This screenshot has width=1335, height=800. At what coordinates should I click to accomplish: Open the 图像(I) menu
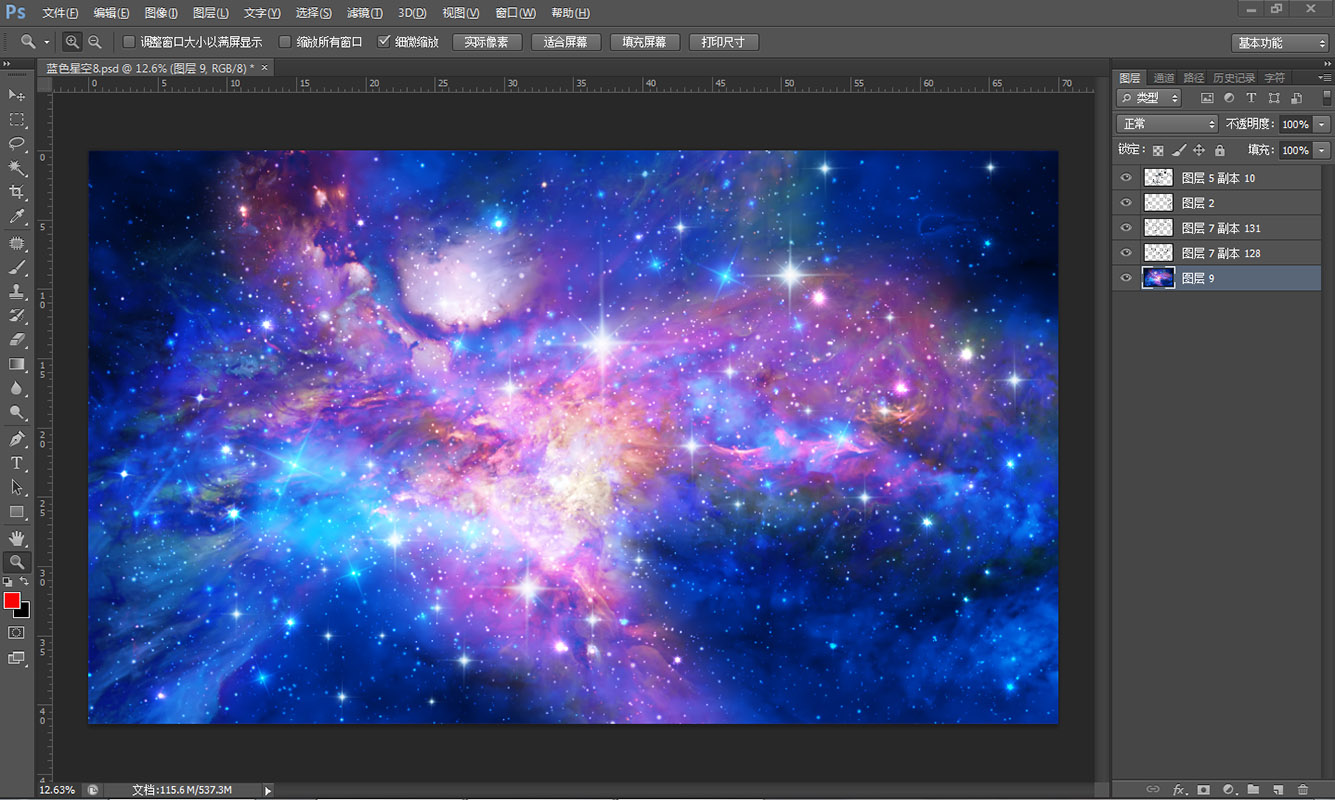point(161,13)
